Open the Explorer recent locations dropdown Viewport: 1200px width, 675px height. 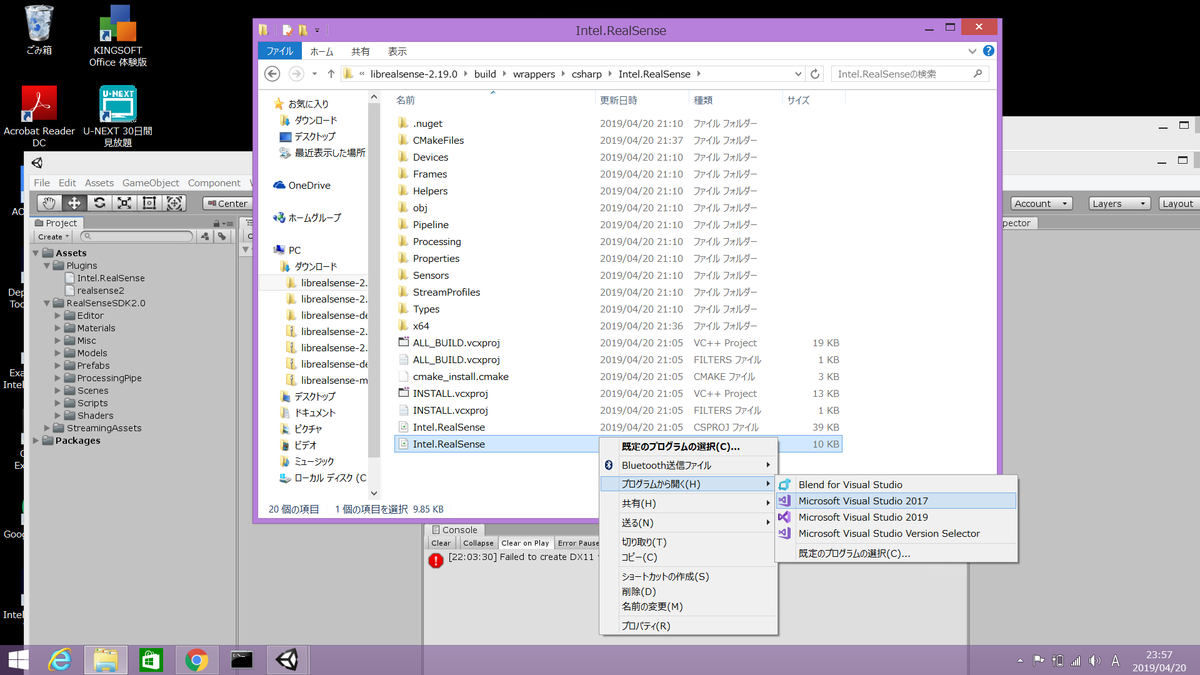pos(314,74)
